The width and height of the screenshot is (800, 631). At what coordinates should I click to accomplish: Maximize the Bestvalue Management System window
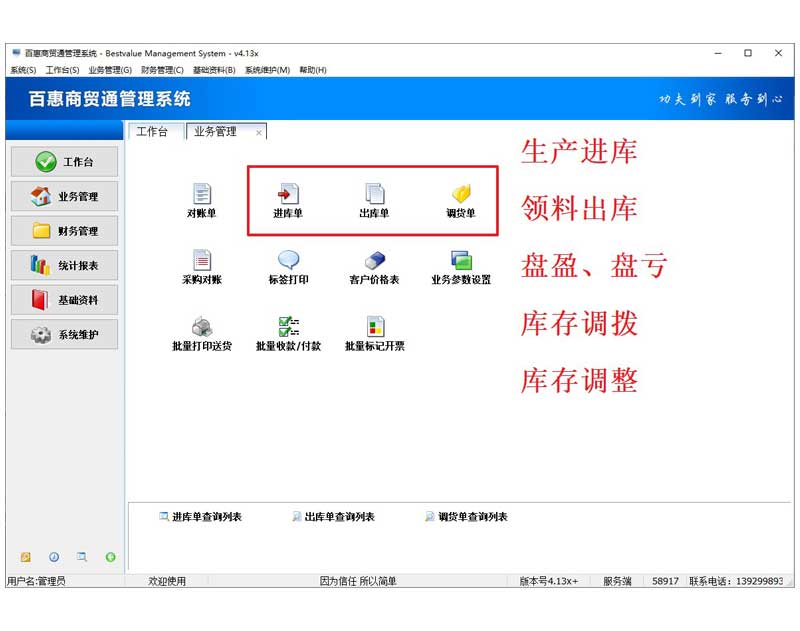pyautogui.click(x=748, y=53)
